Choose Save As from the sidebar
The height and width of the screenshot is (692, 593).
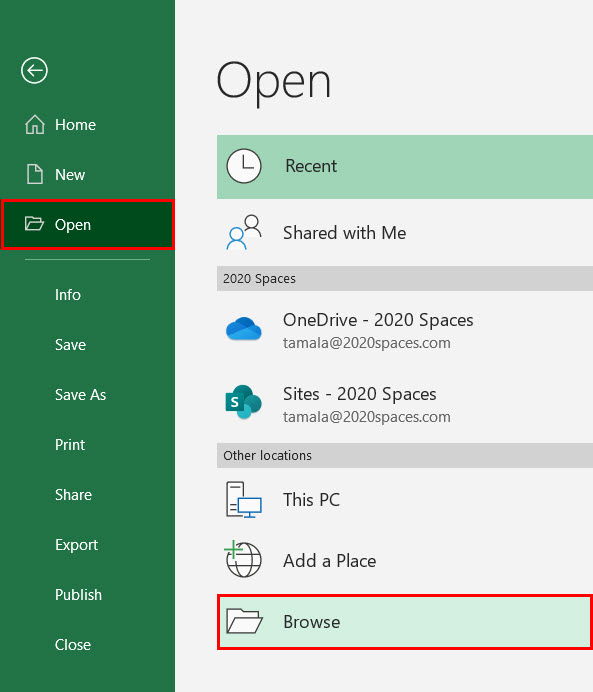click(x=80, y=395)
